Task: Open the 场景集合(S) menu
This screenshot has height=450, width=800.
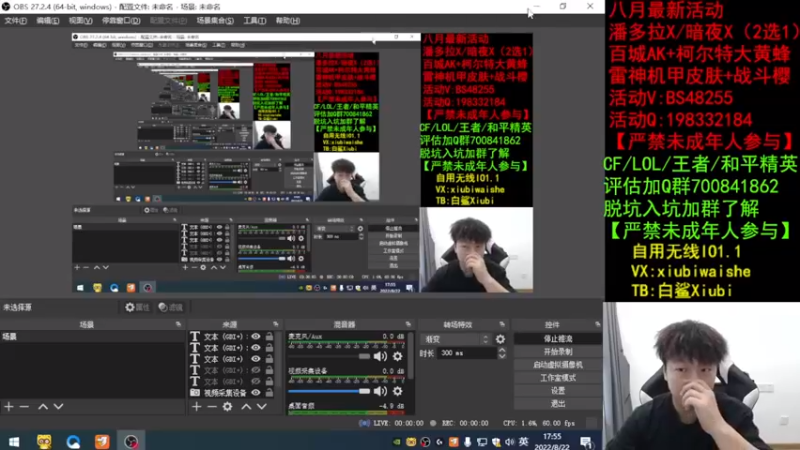Action: [215, 21]
